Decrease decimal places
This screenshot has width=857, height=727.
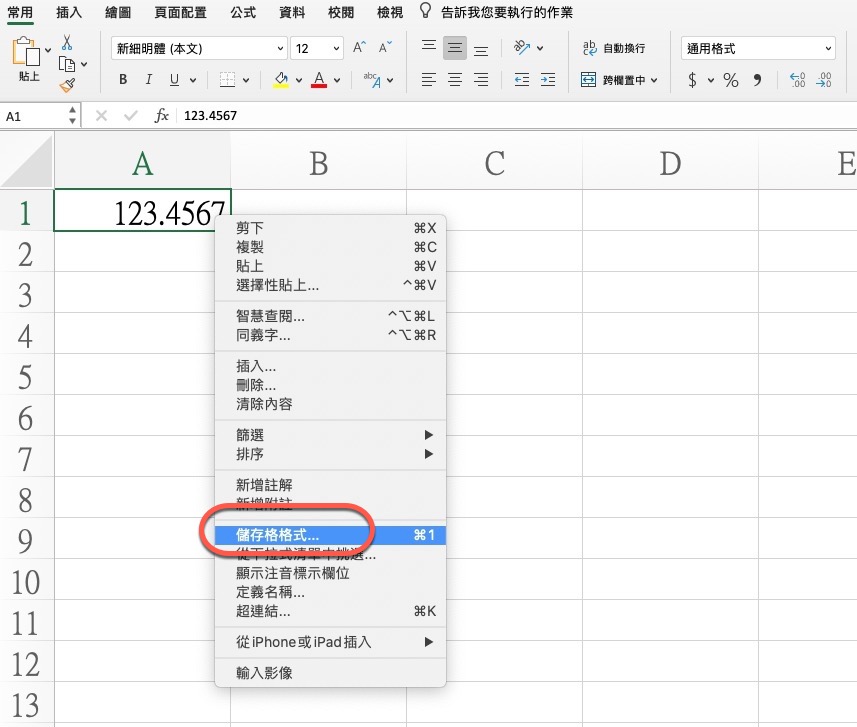click(x=824, y=80)
